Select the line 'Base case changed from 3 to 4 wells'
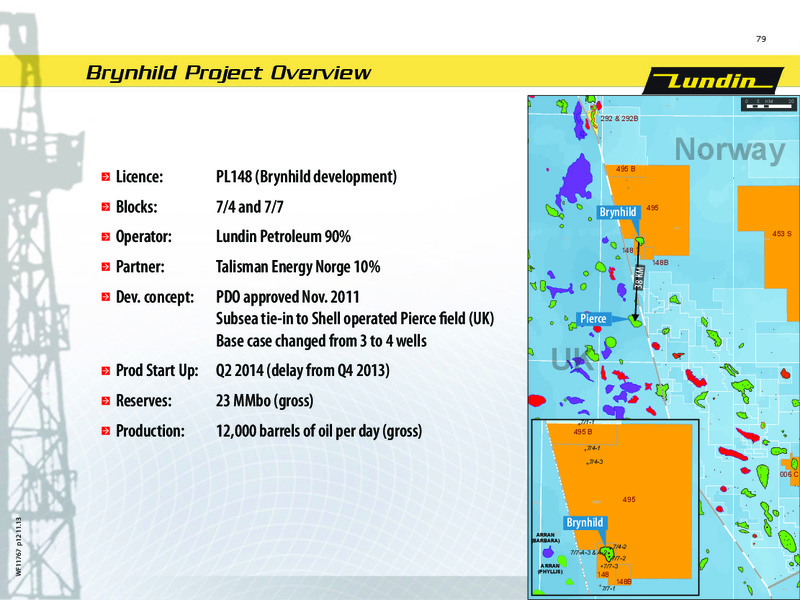Screen dimensions: 800x600 (321, 340)
